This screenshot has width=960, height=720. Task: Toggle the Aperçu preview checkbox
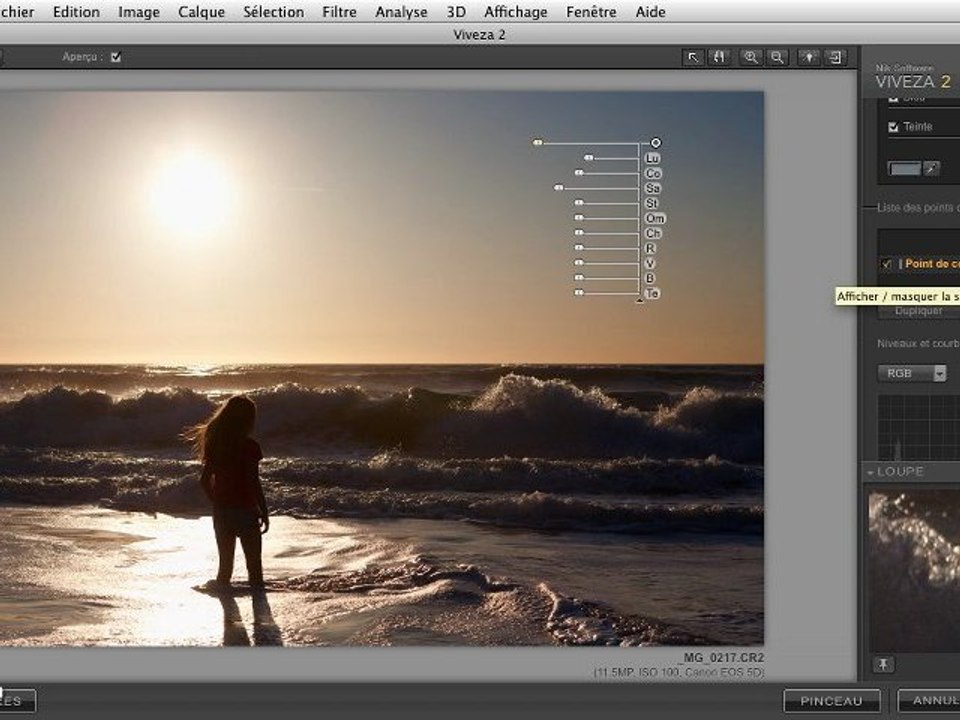coord(116,57)
